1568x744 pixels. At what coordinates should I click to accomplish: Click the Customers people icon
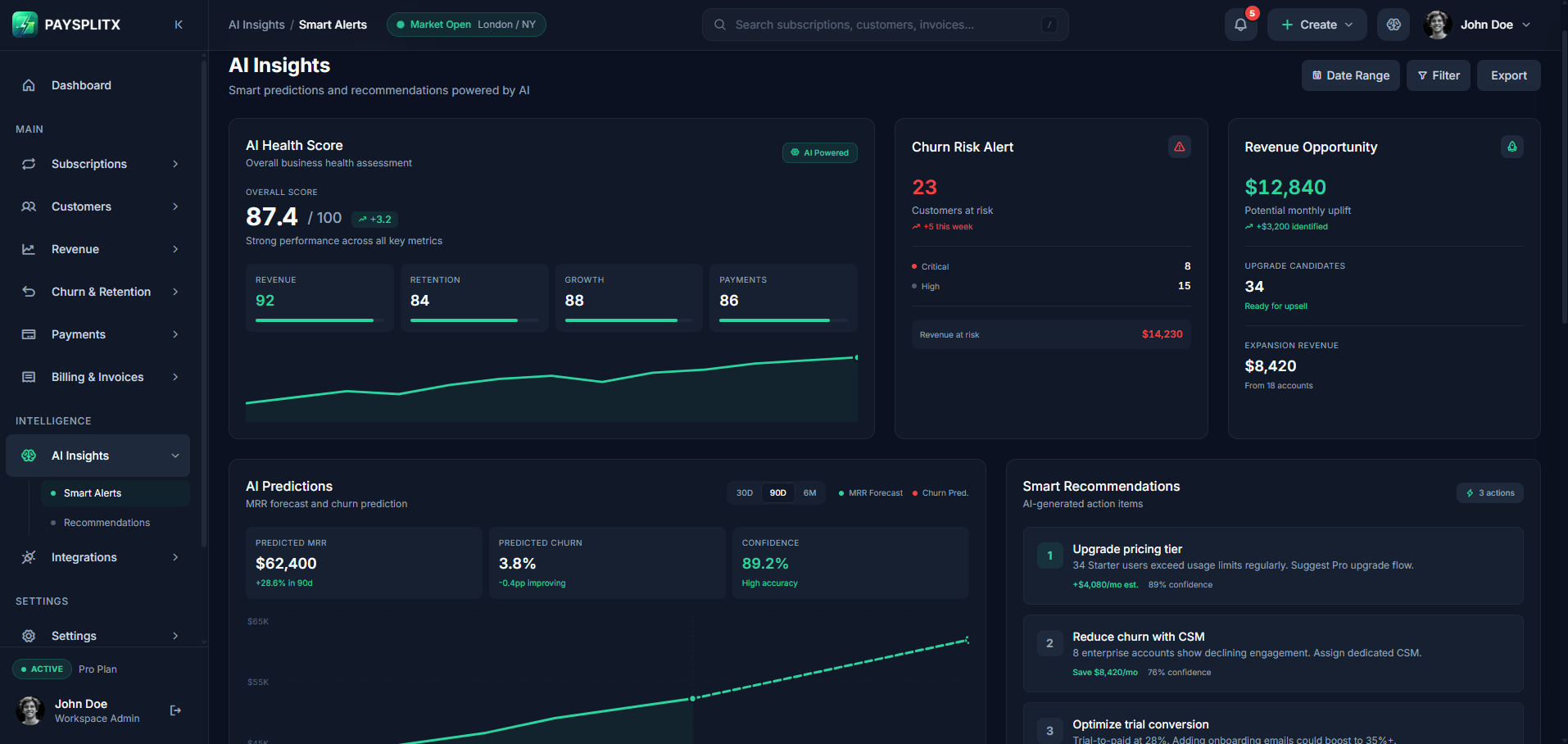pos(29,206)
